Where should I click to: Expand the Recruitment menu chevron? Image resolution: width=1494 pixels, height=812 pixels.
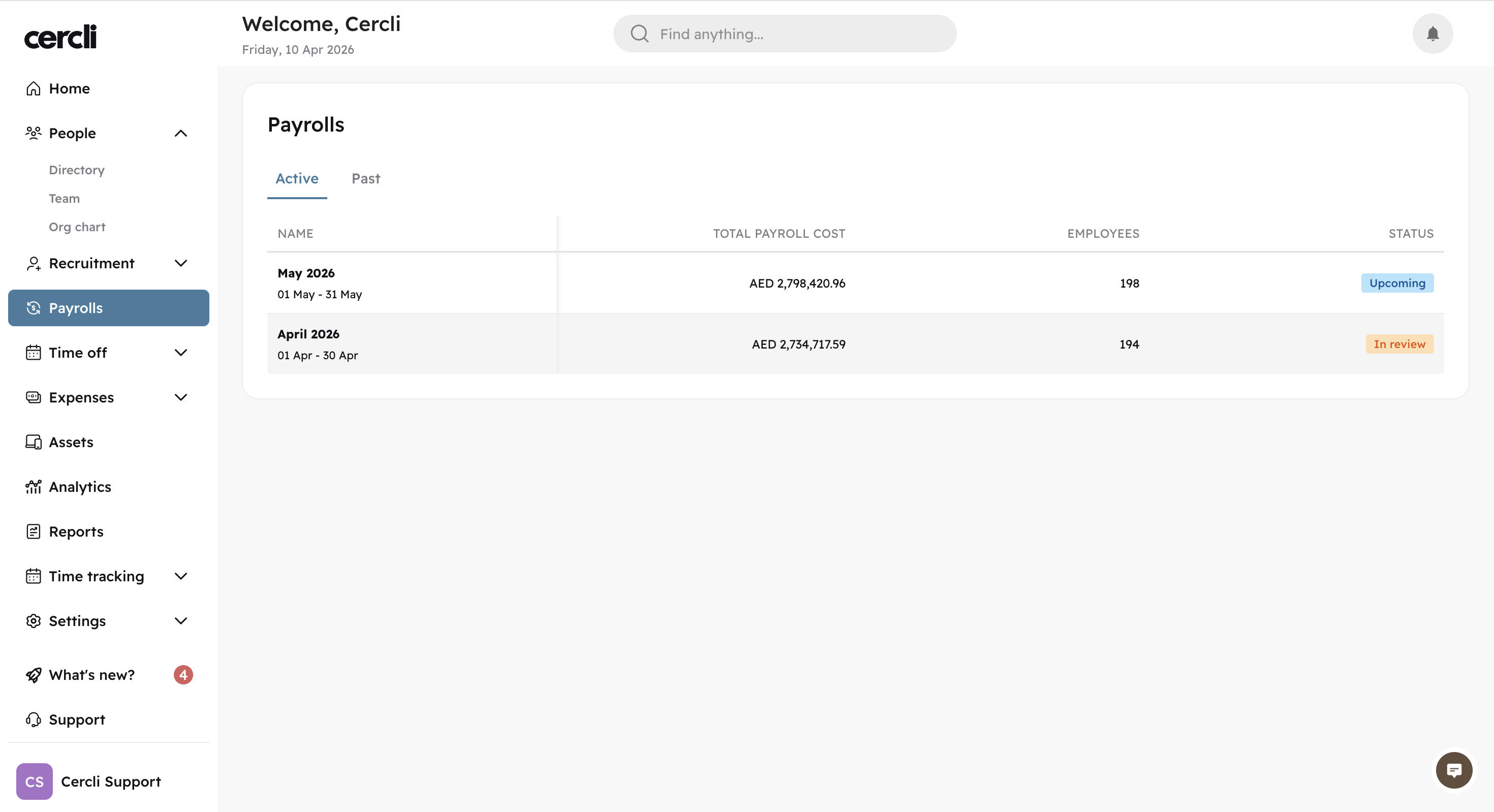[x=181, y=263]
